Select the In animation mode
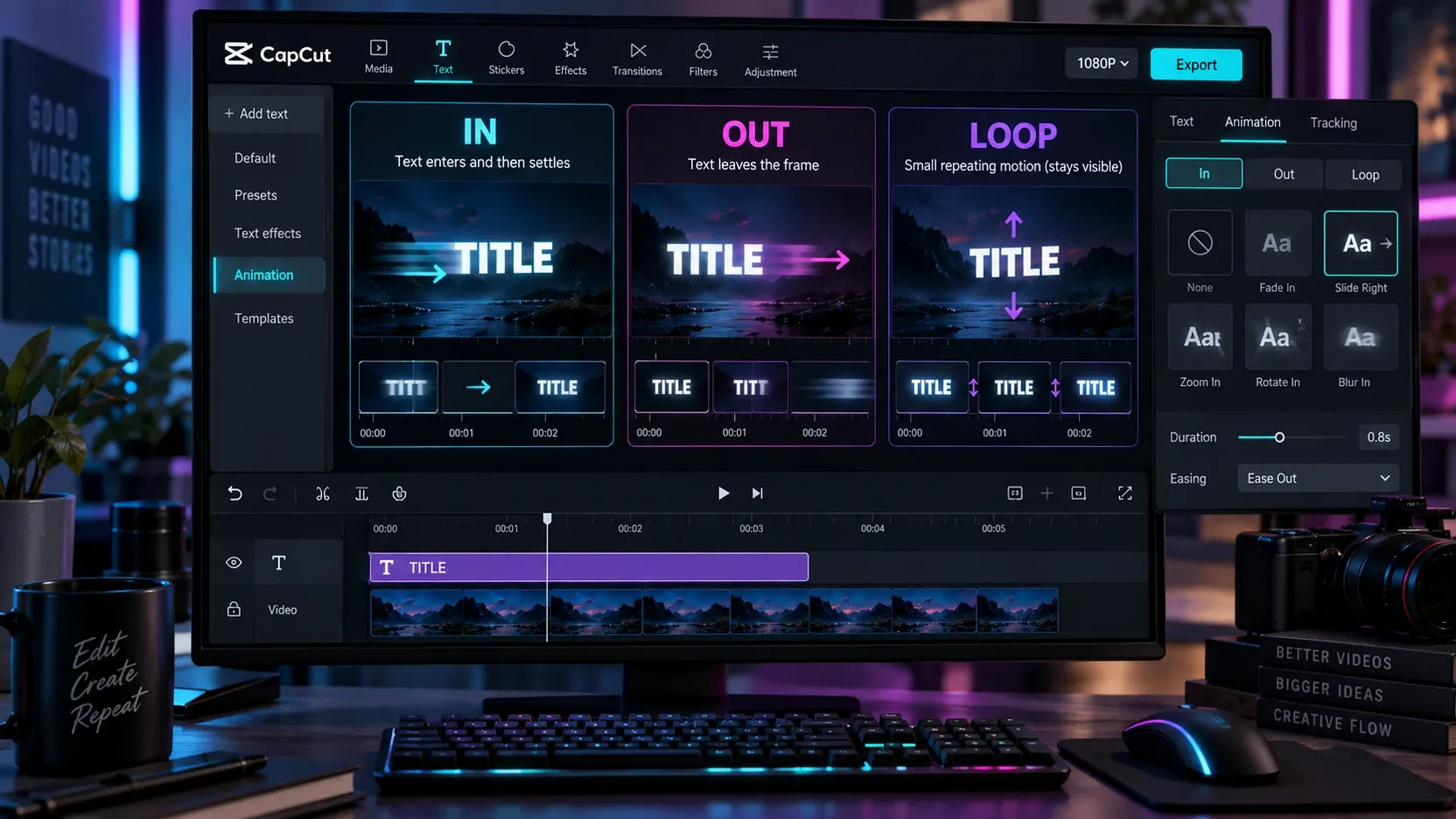Image resolution: width=1456 pixels, height=819 pixels. click(1204, 173)
